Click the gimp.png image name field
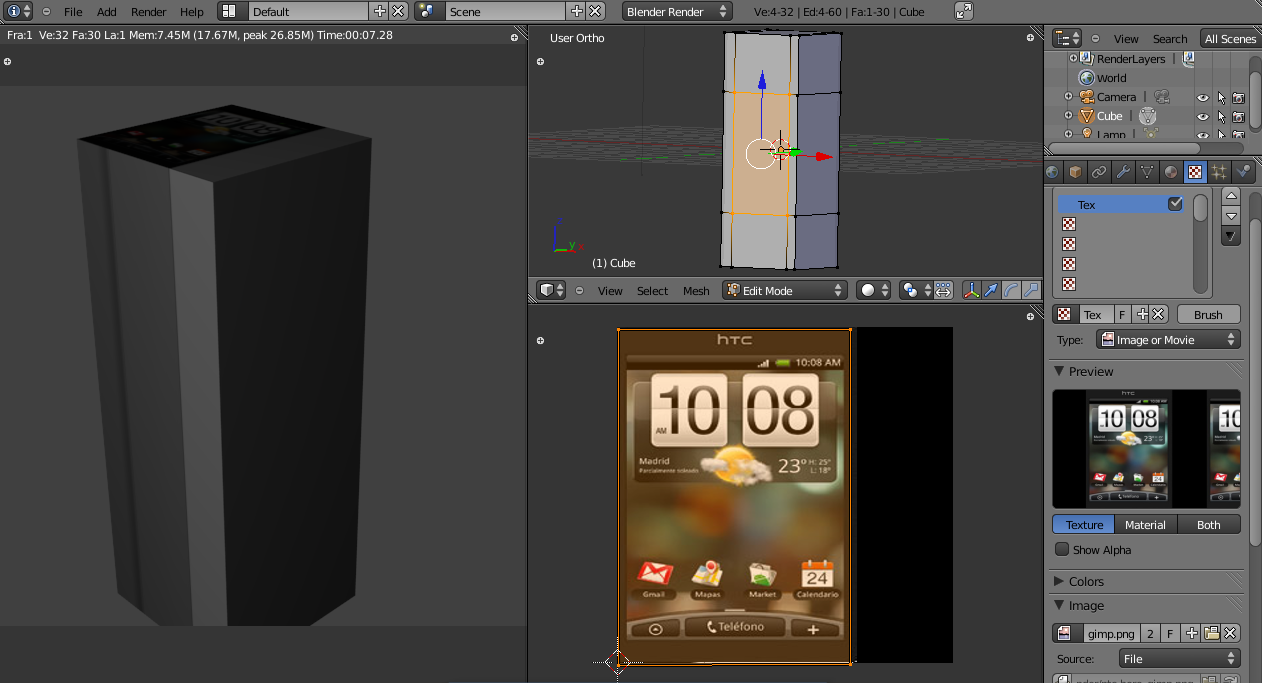 click(1110, 633)
